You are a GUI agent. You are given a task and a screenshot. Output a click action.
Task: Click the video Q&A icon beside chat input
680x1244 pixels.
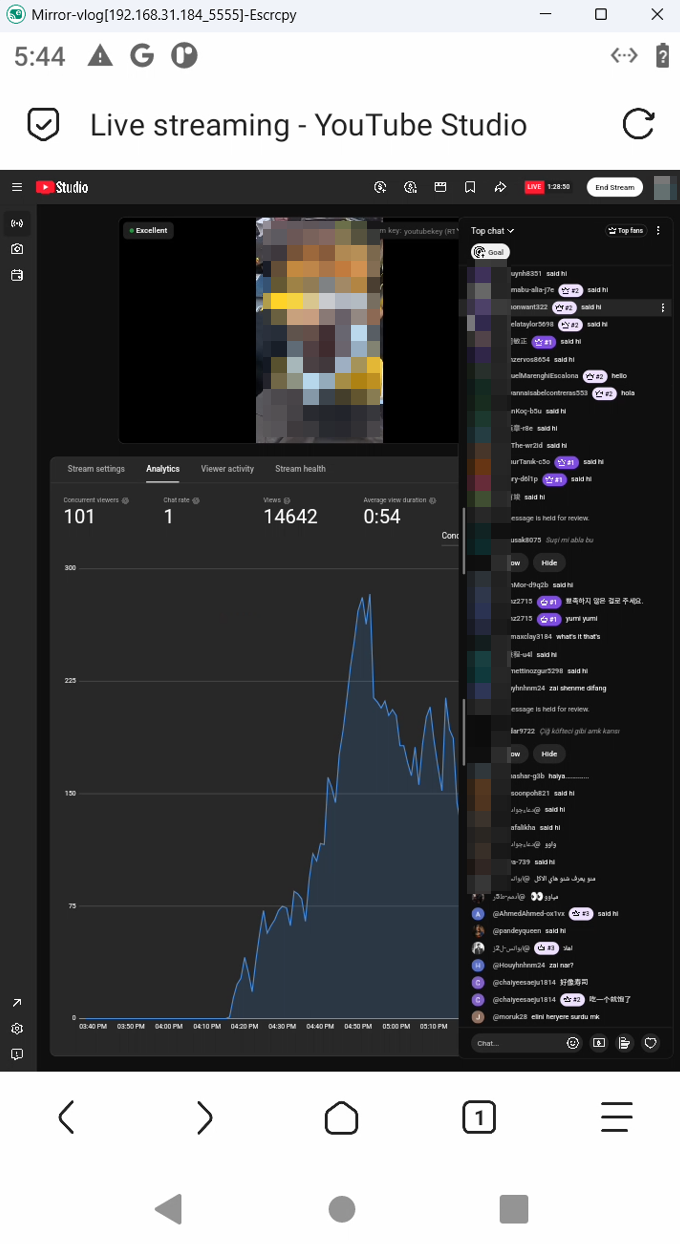[599, 1043]
